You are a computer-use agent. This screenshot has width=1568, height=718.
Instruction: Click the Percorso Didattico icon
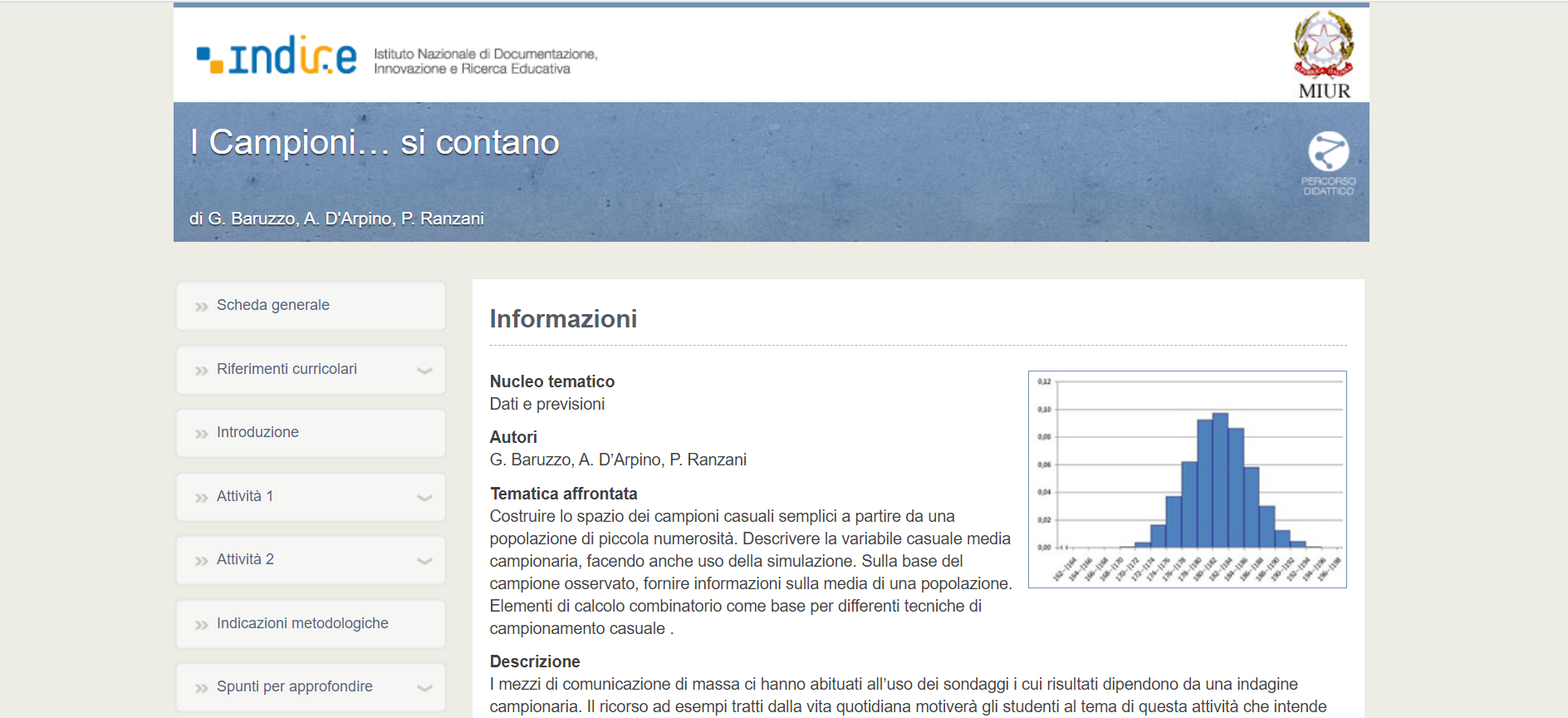coord(1328,152)
